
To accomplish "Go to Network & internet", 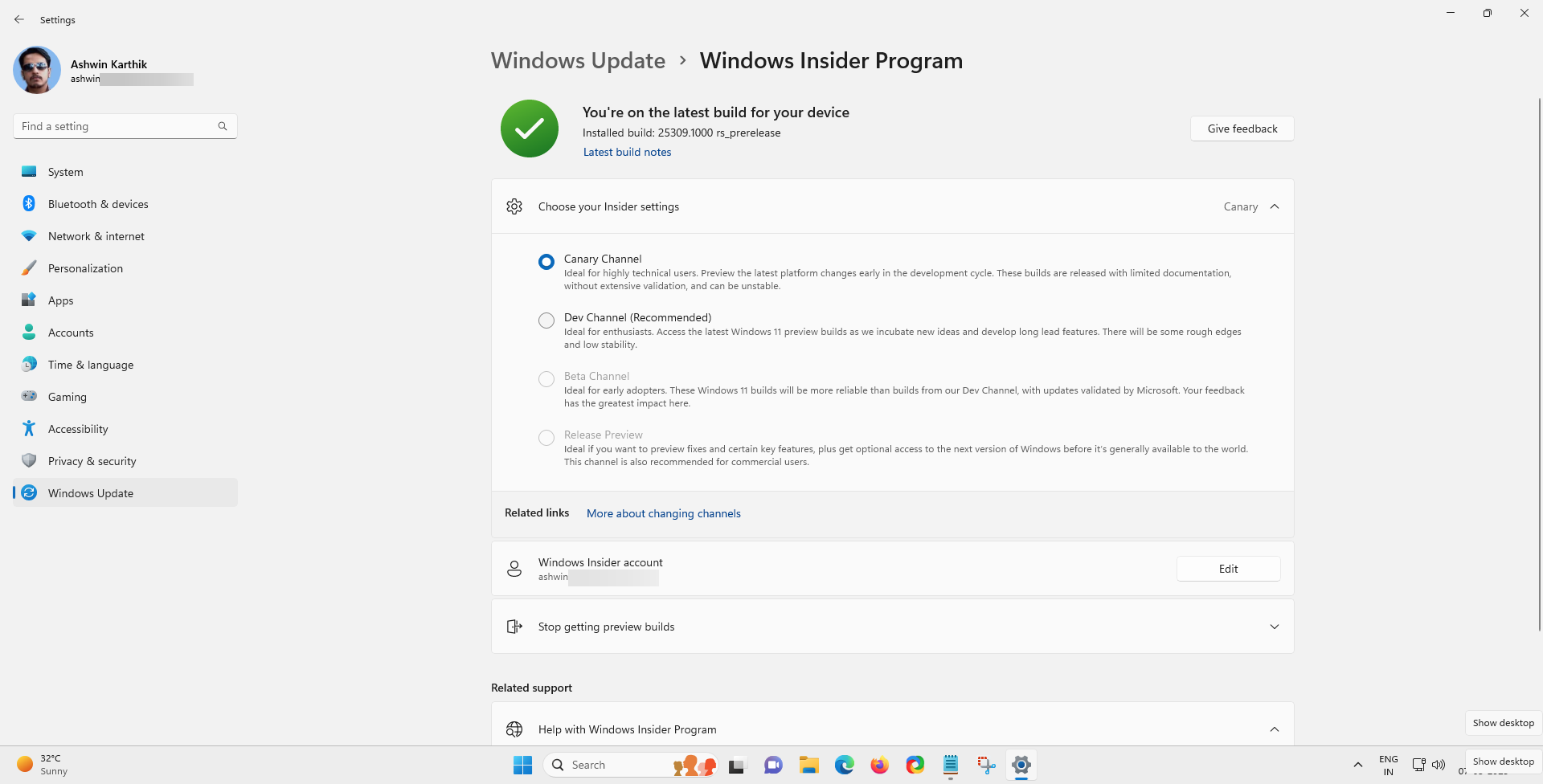I will tap(125, 236).
